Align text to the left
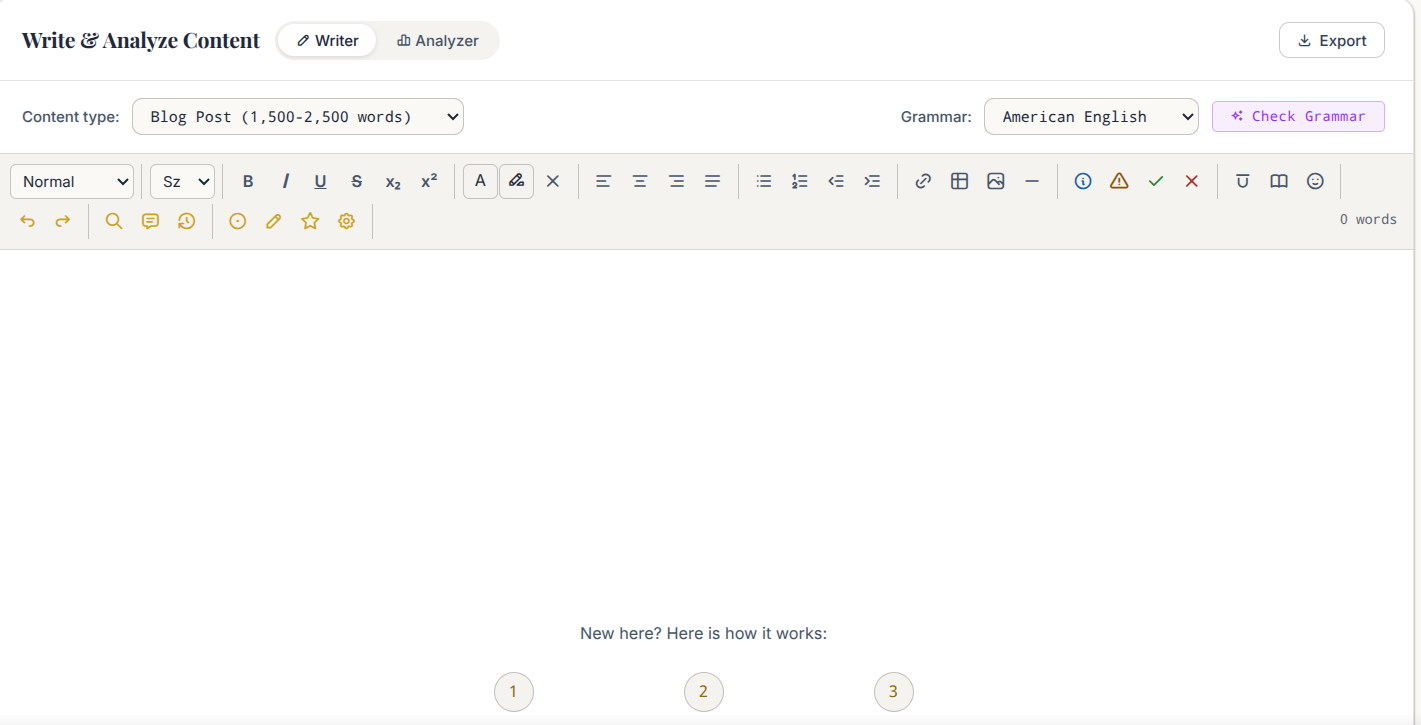Screen dimensions: 1421x725 [603, 181]
